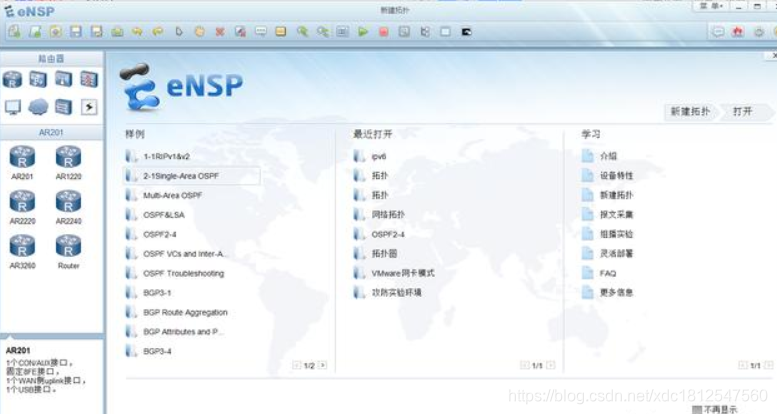Pick the generic Router device
The width and height of the screenshot is (777, 414).
(68, 252)
